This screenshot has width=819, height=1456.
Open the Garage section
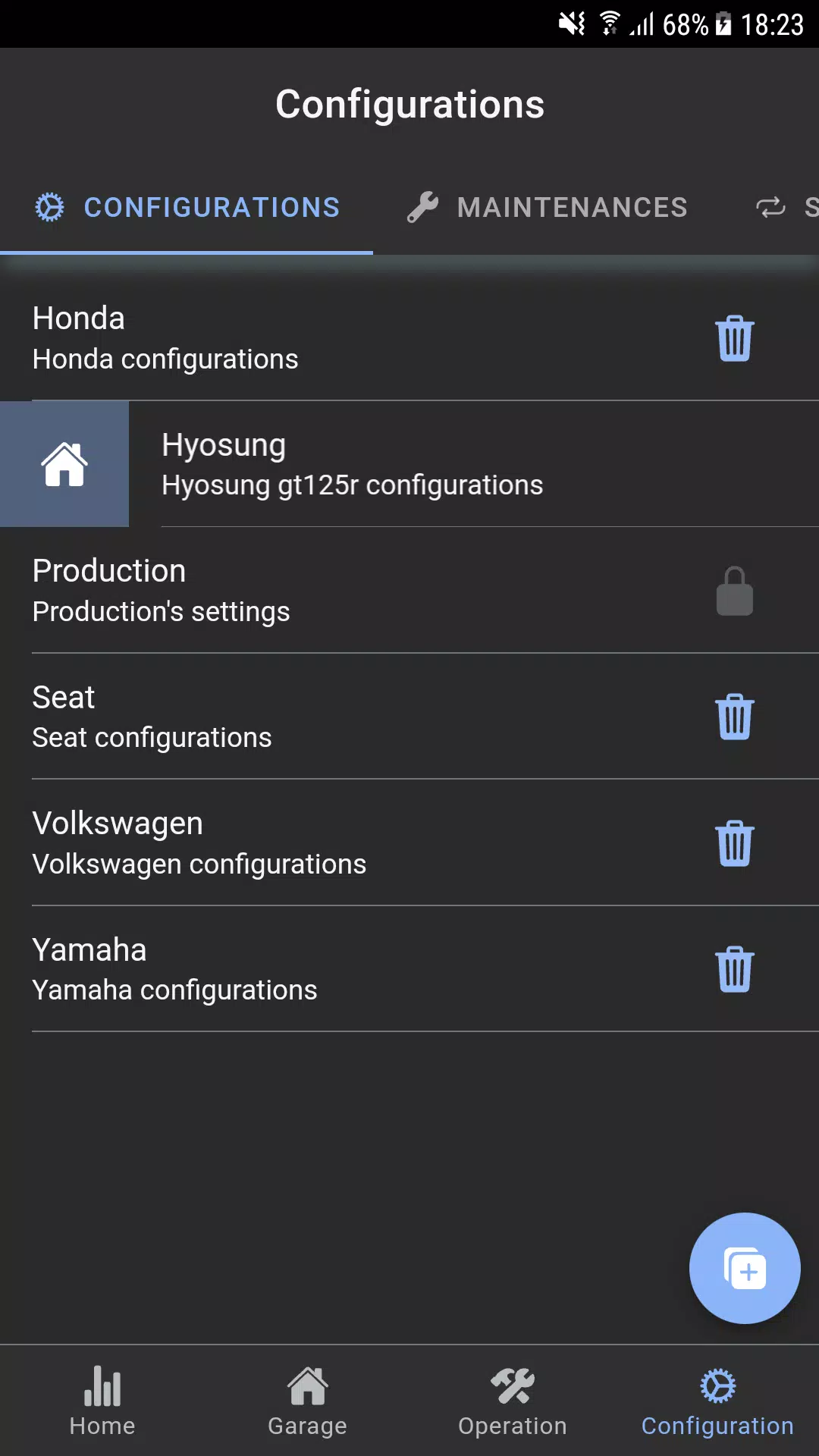(307, 1401)
